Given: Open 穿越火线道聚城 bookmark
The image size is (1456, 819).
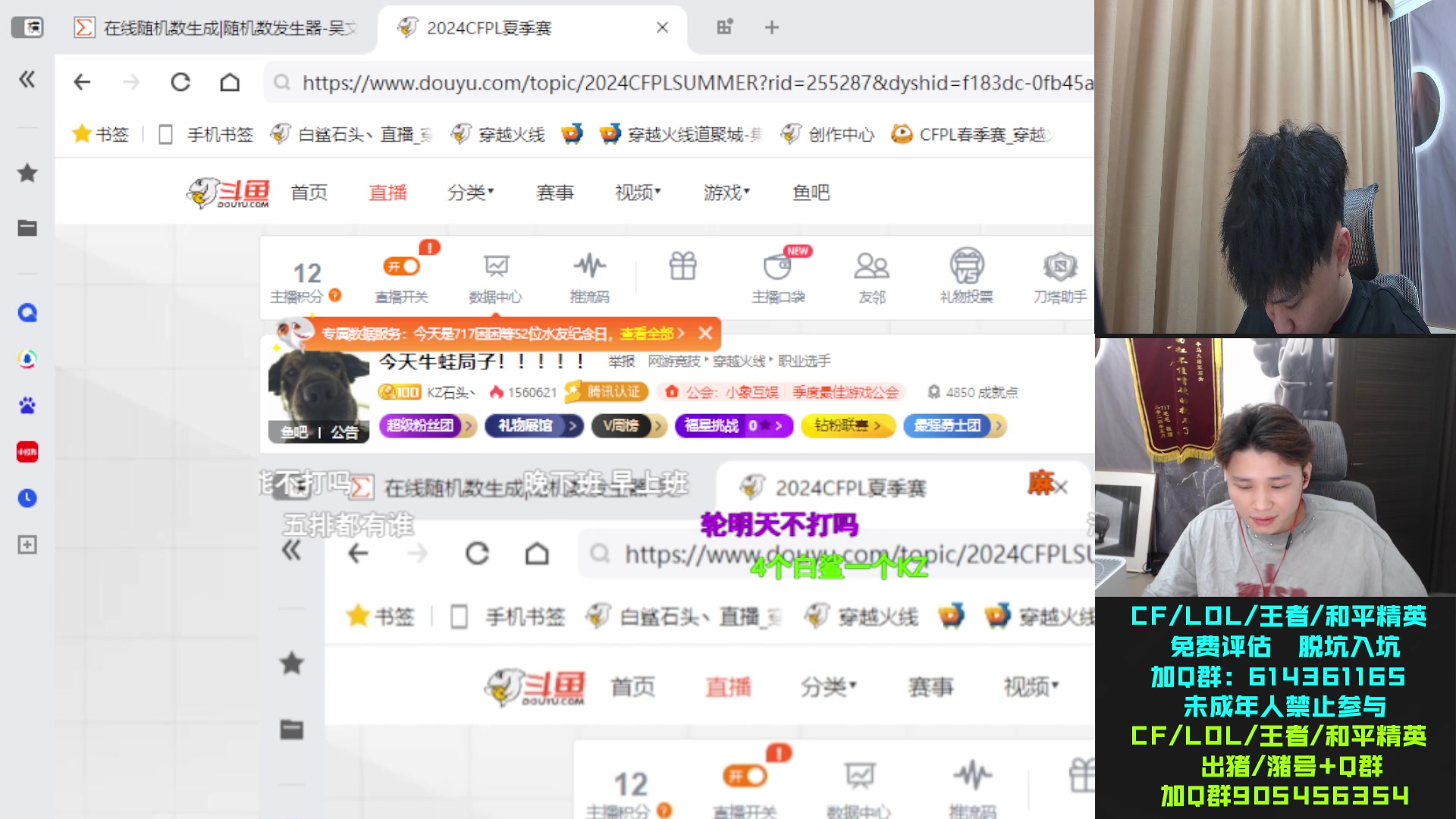Looking at the screenshot, I should coord(680,134).
